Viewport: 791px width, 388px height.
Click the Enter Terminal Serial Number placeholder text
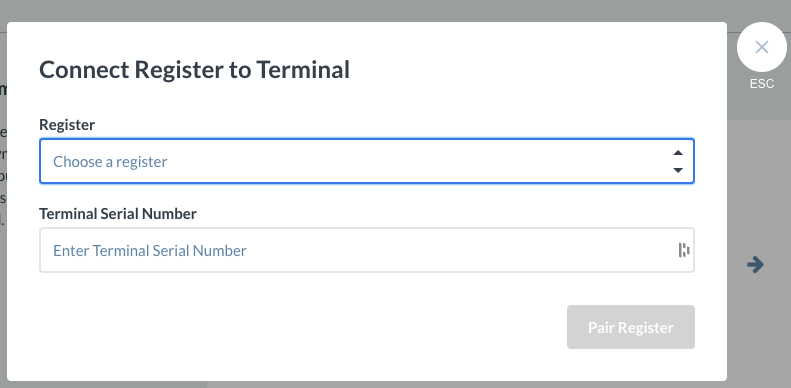[x=150, y=251]
